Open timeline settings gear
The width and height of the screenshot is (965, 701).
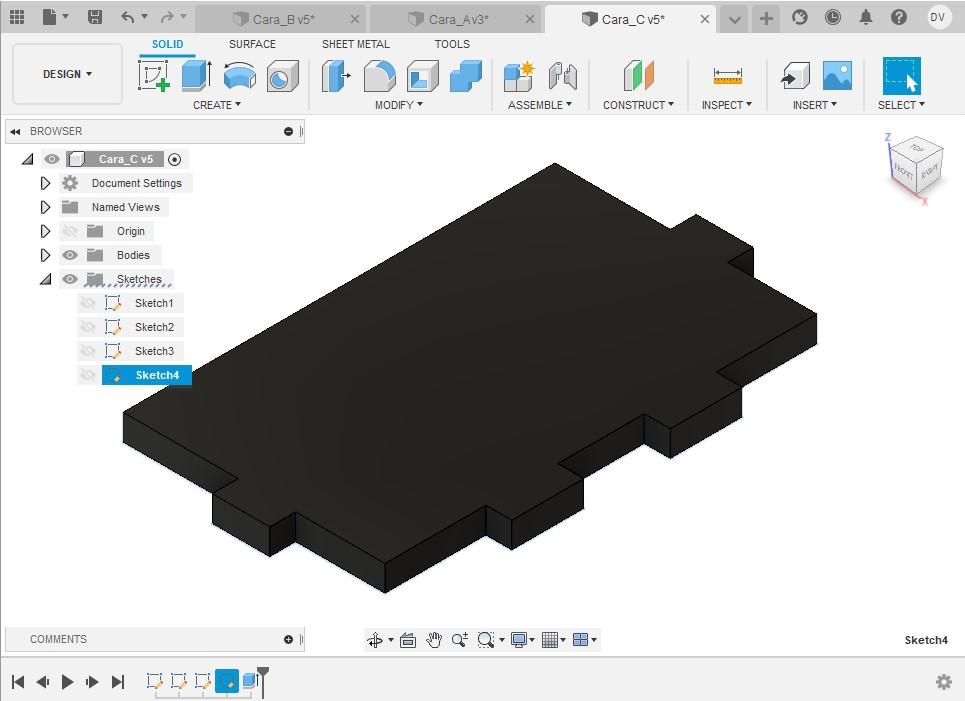(943, 681)
